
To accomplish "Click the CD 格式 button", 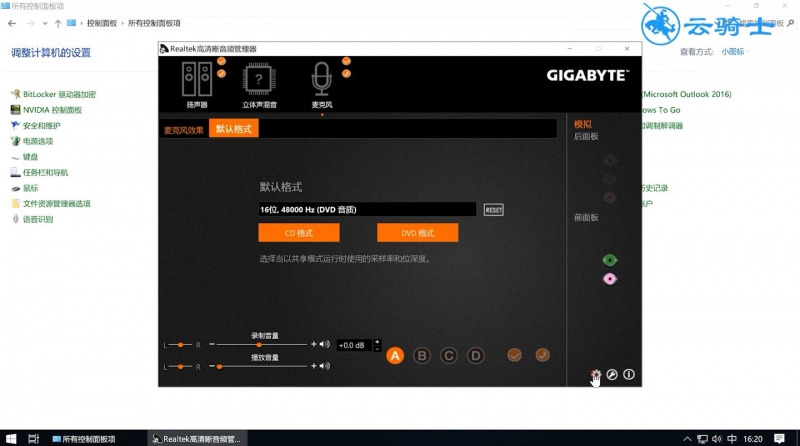I will click(x=299, y=233).
